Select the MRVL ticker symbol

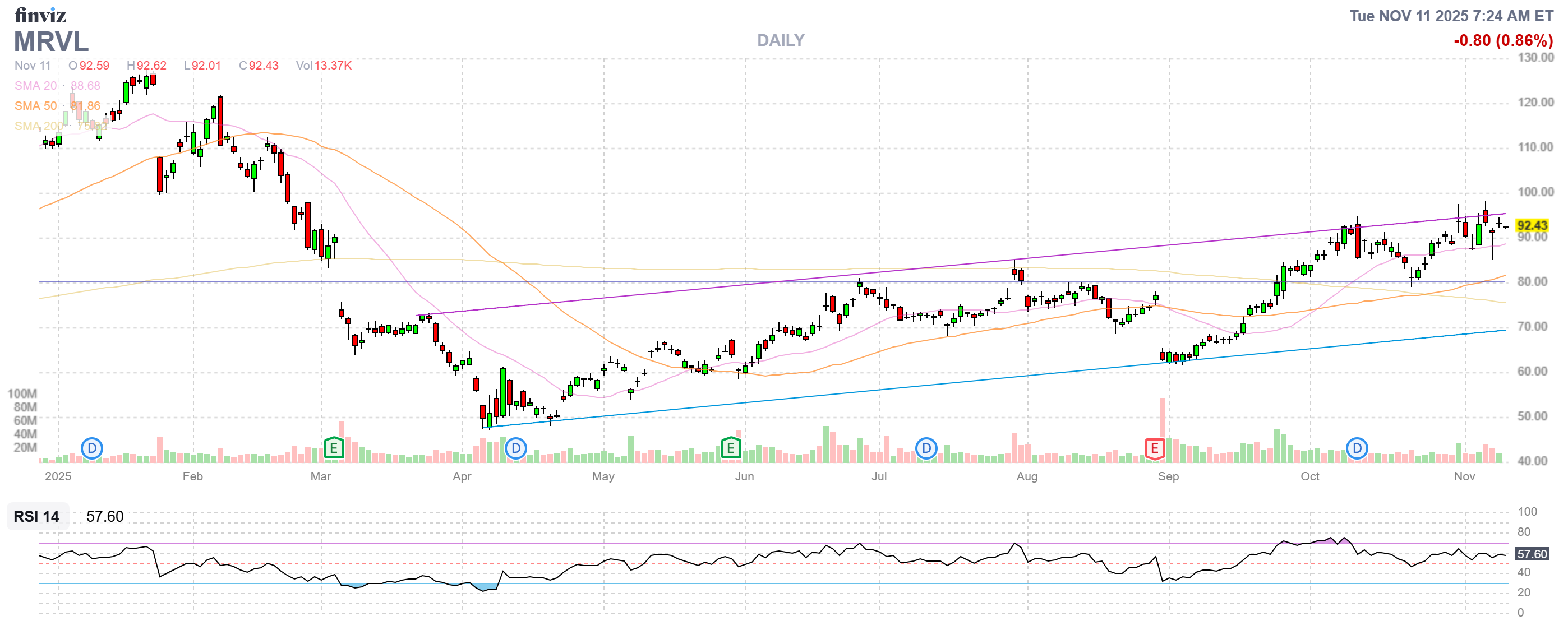(51, 41)
